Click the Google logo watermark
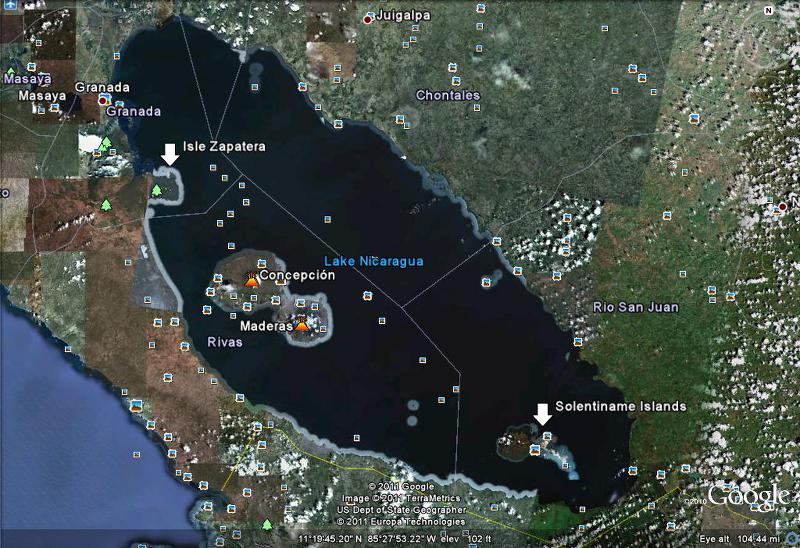The image size is (800, 548). 748,496
